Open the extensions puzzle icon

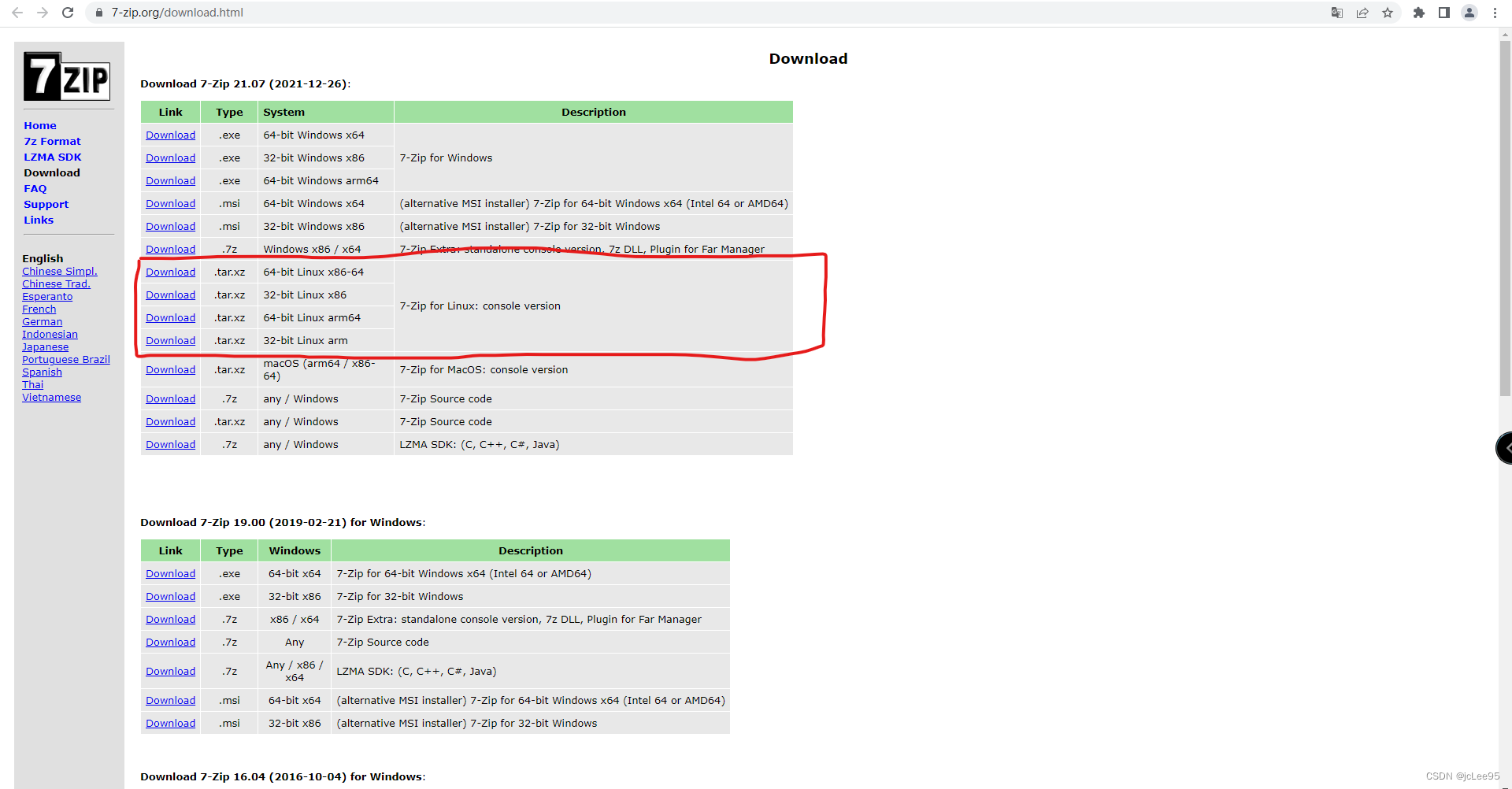pos(1419,13)
